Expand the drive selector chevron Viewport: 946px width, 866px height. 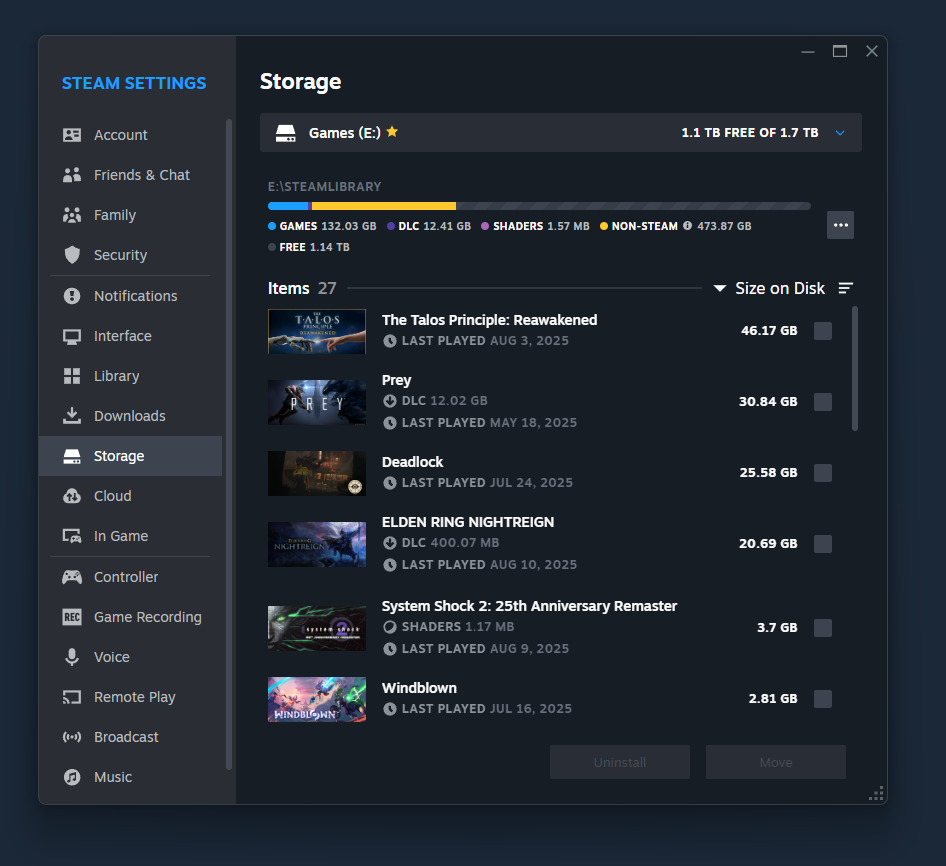840,133
